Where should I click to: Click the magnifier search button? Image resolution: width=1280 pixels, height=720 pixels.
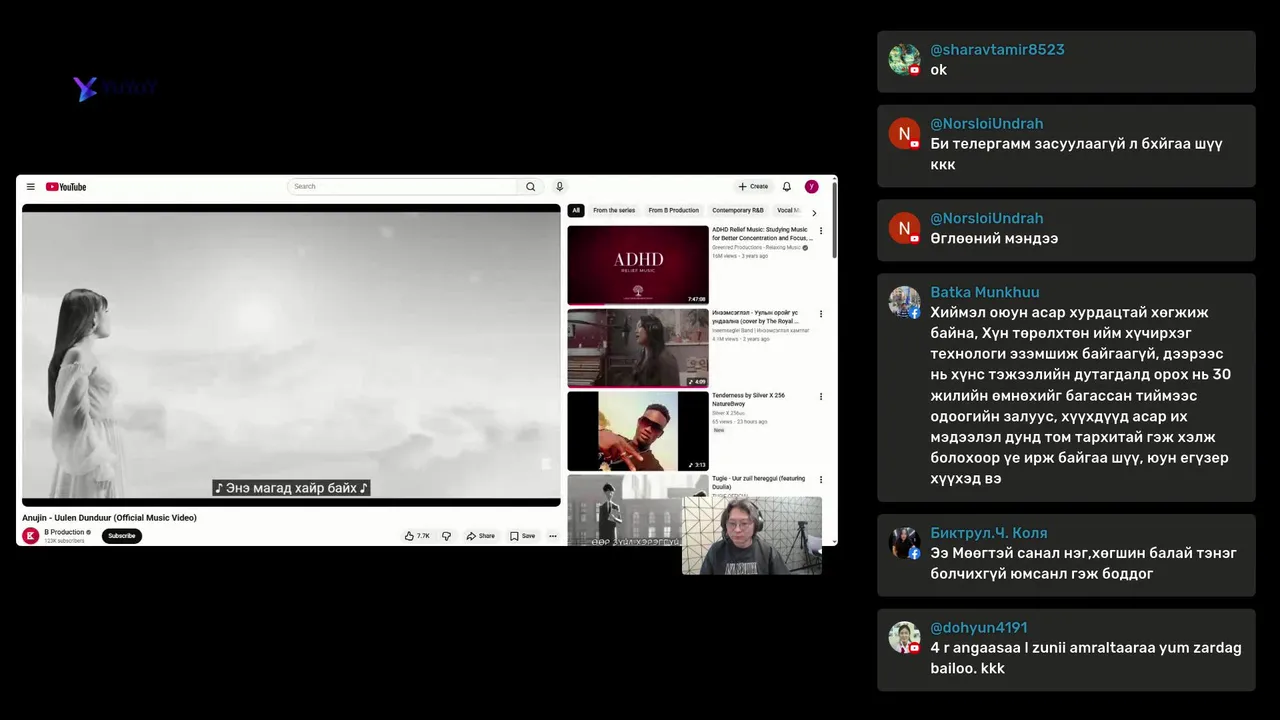coord(531,187)
